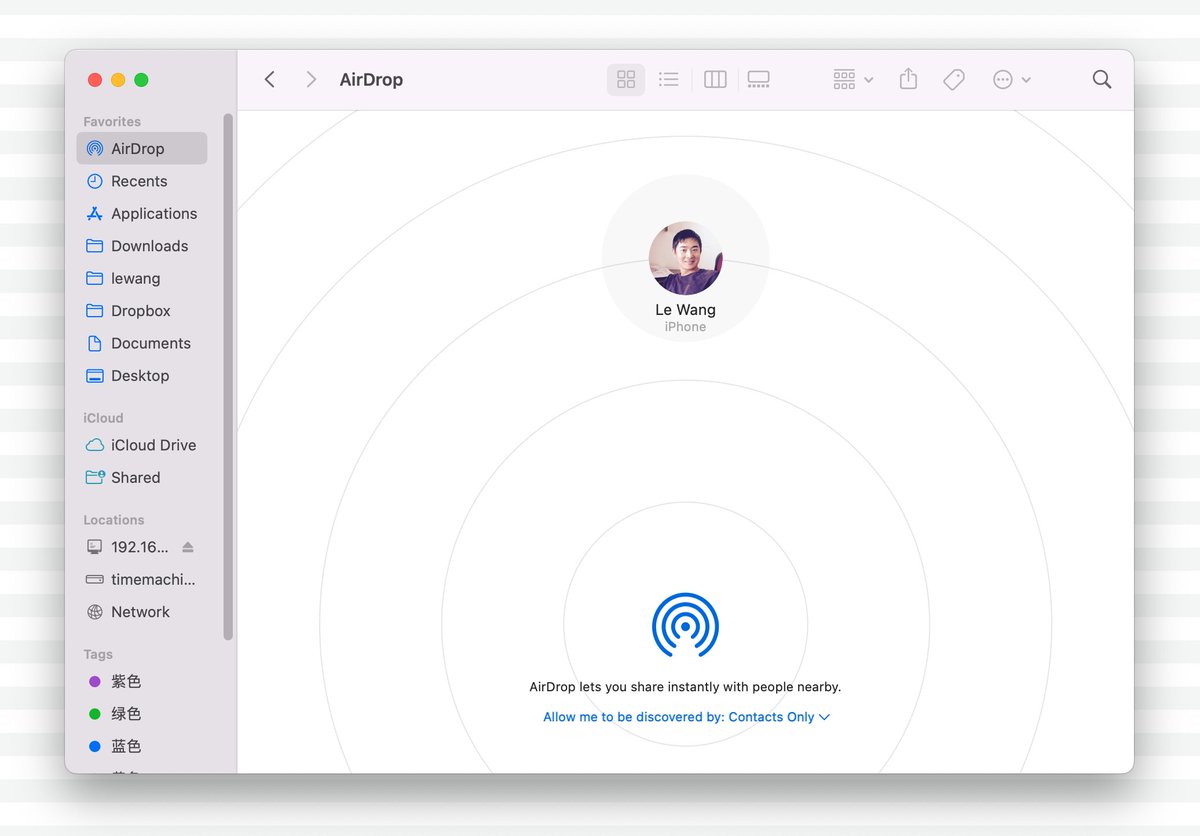Click the Edit Tags toolbar icon

pos(954,79)
